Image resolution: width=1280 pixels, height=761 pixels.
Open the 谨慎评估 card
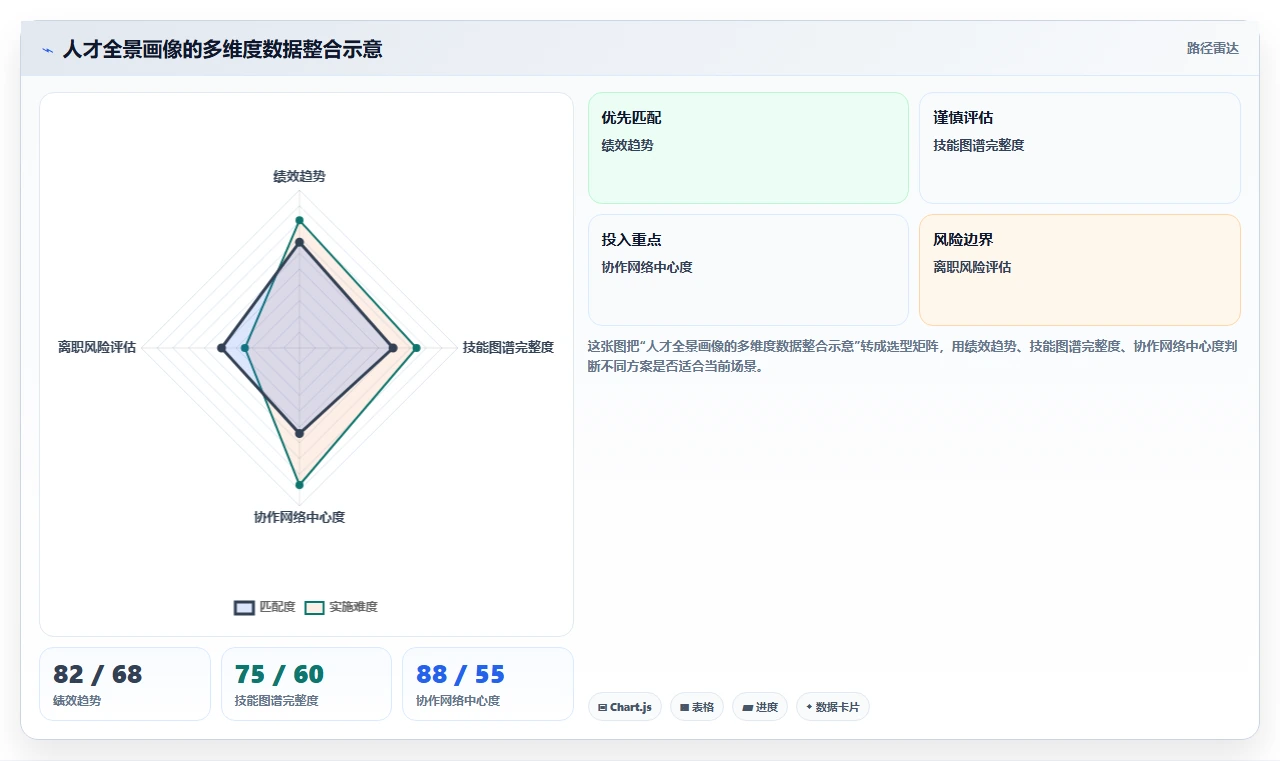click(1080, 148)
